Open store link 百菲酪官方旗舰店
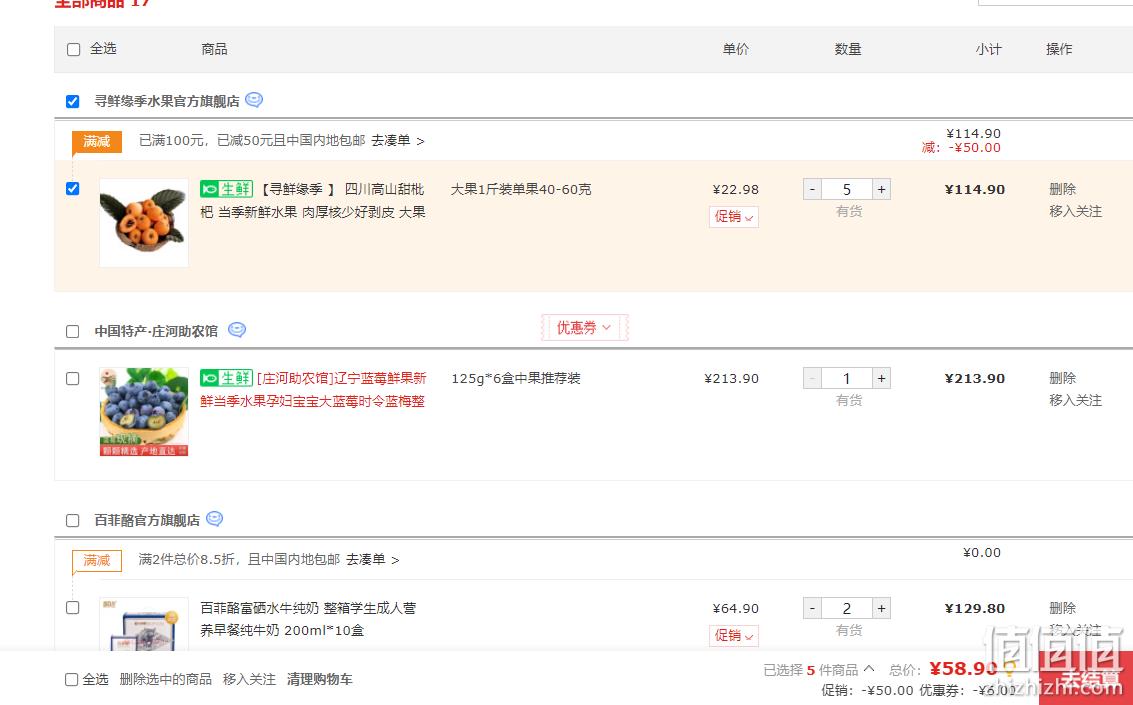The width and height of the screenshot is (1133, 705). pos(147,520)
